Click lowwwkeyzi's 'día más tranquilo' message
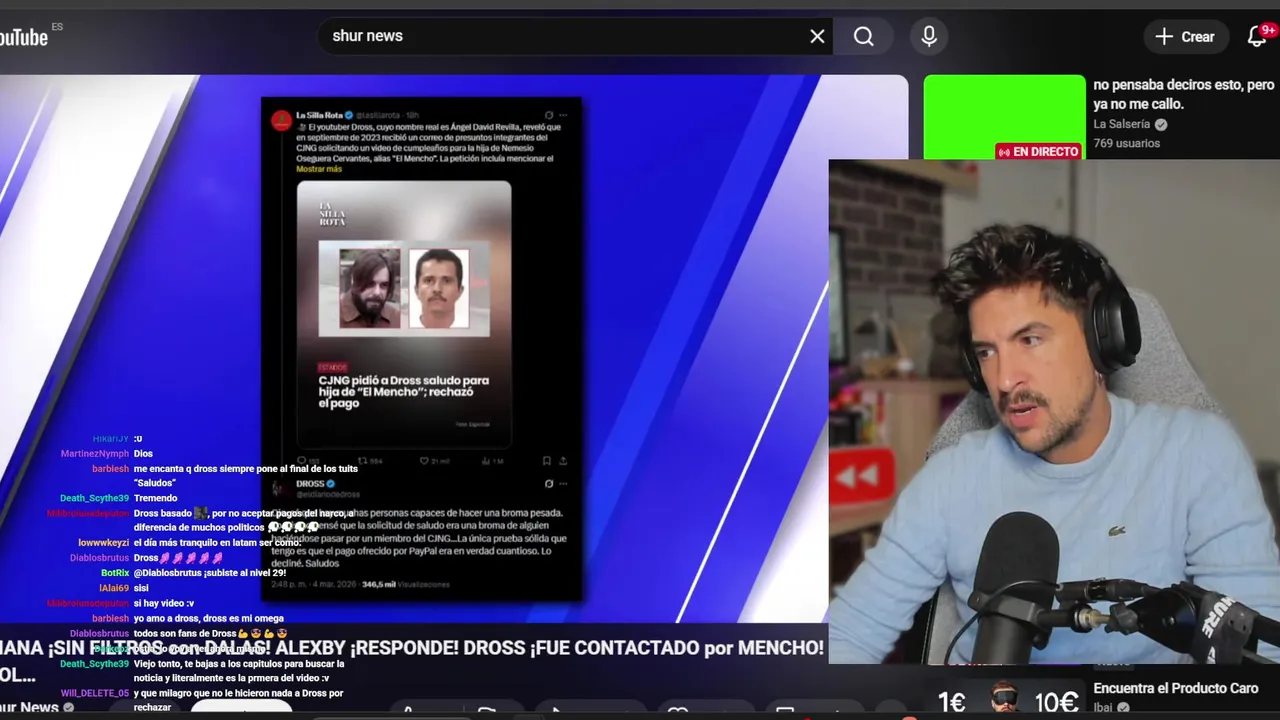 tap(217, 543)
